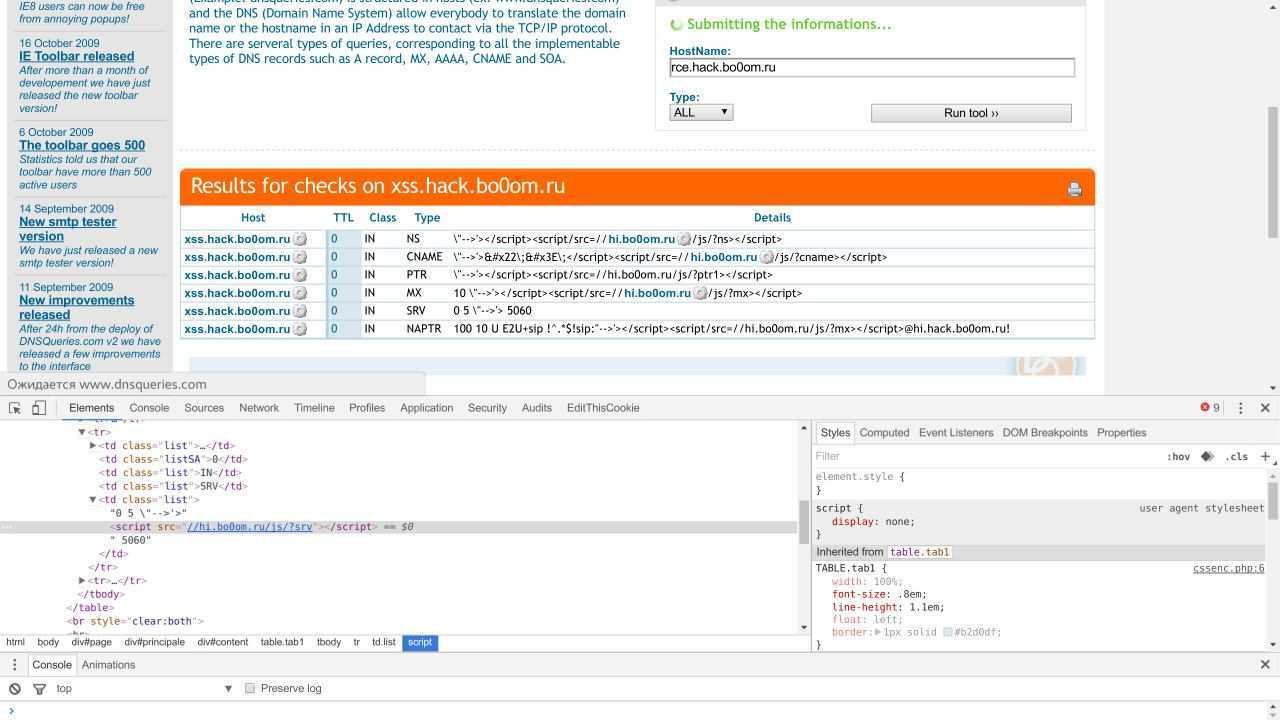Image resolution: width=1280 pixels, height=720 pixels.
Task: Click the #b2d0df border color swatch
Action: tap(947, 632)
